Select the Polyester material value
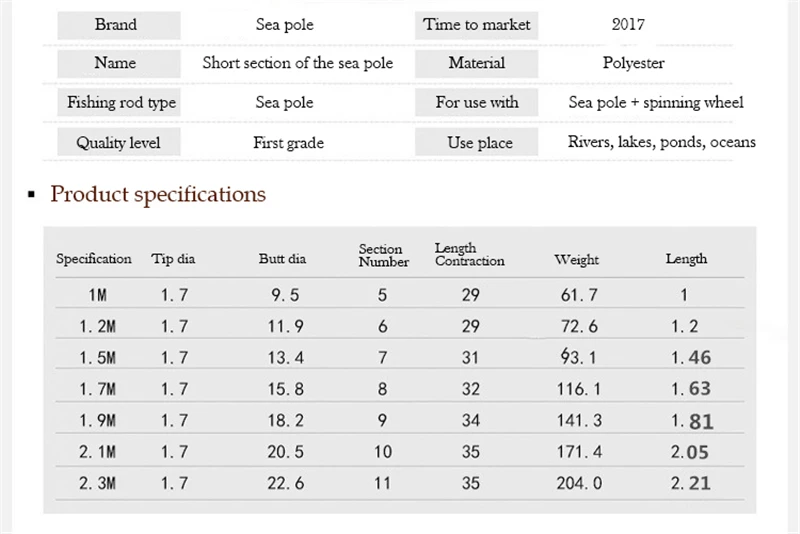 pos(633,63)
